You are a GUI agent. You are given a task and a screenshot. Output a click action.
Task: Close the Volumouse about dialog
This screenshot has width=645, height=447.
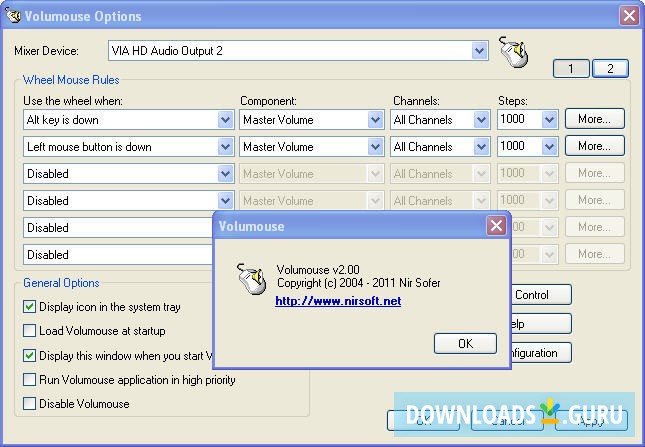496,225
